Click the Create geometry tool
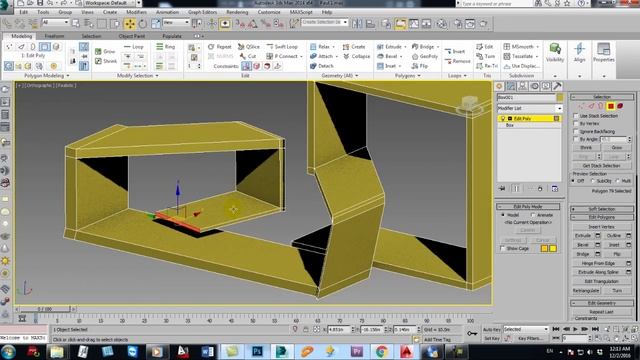The width and height of the screenshot is (640, 360). pyautogui.click(x=354, y=47)
